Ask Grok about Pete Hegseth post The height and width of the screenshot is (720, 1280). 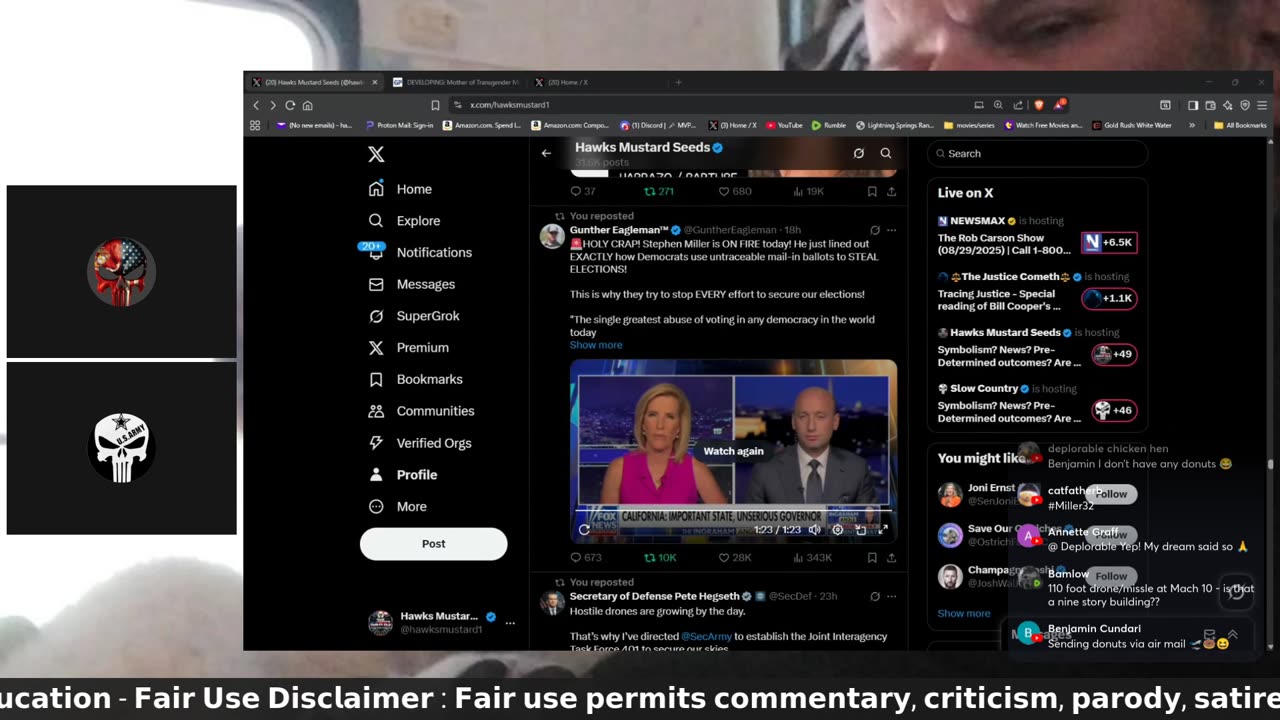pos(875,596)
